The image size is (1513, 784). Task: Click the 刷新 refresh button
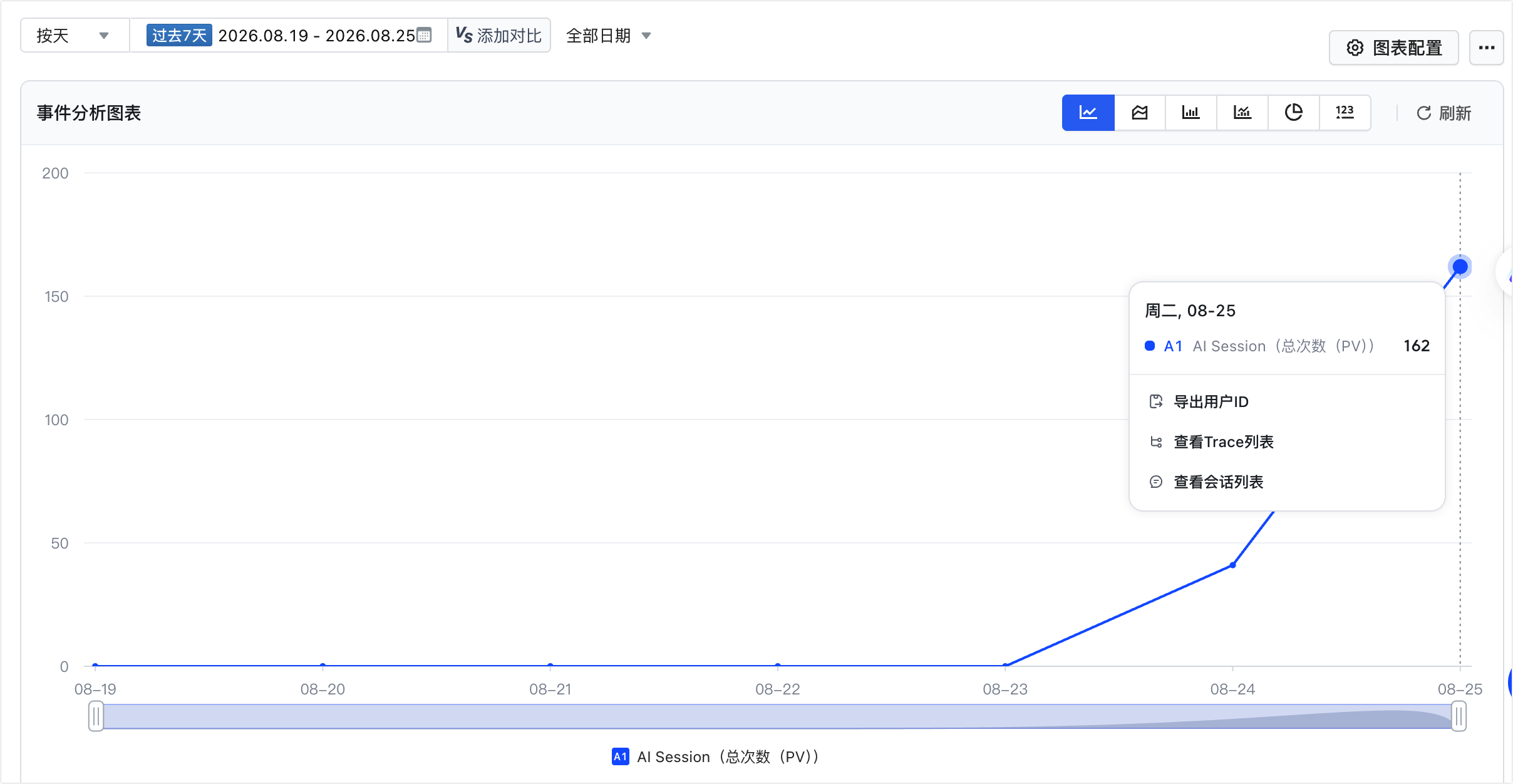1444,113
